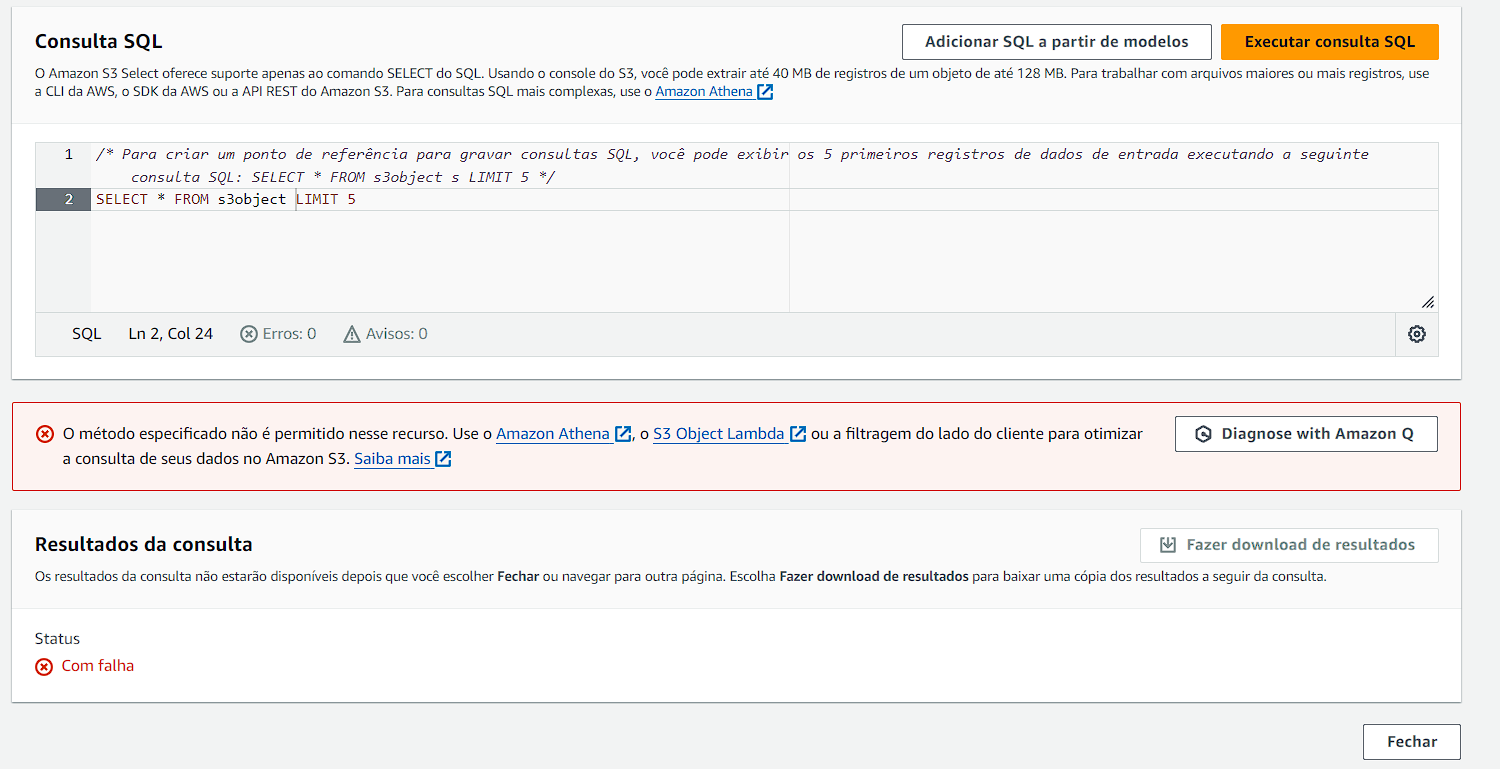Screen dimensions: 1500x769
Task: Open Amazon Athena link in error banner
Action: [x=564, y=434]
